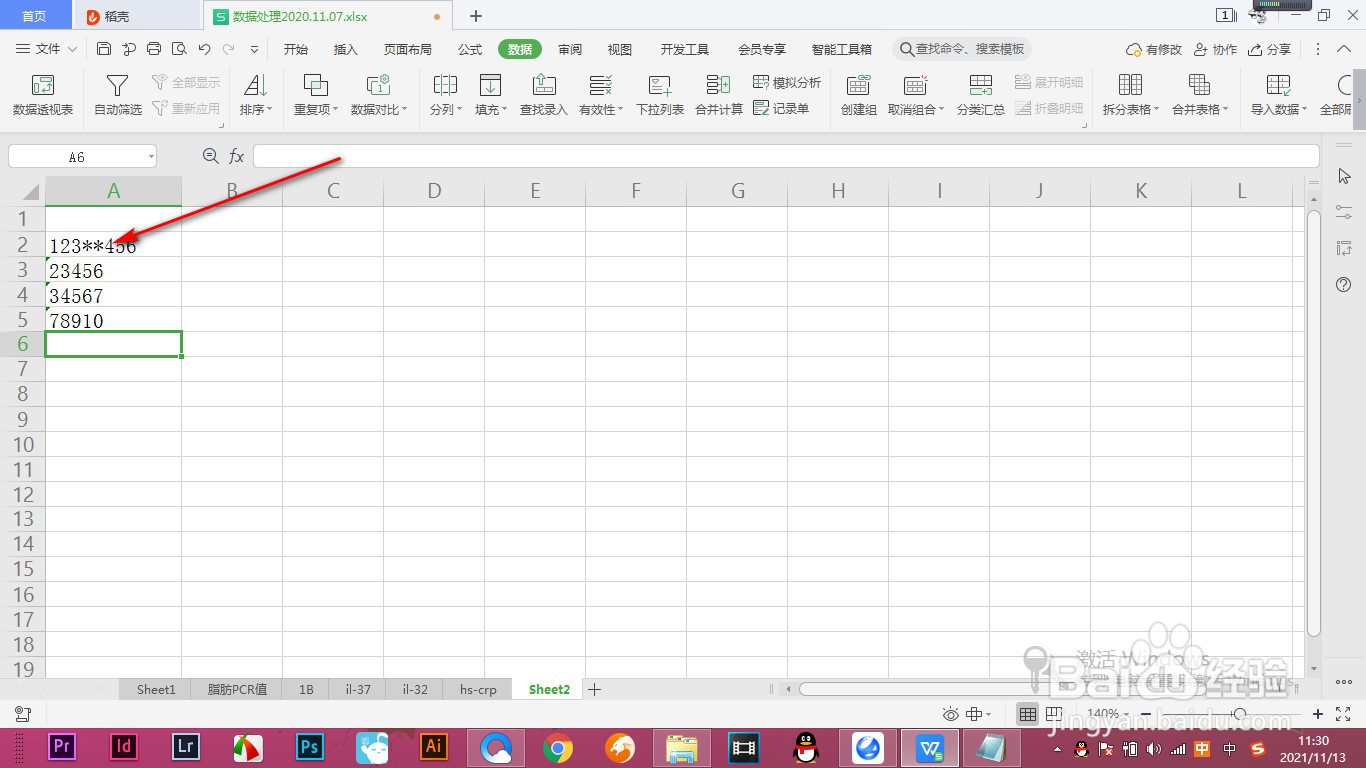Open the 公式 ribbon tab
The image size is (1366, 768).
point(470,49)
